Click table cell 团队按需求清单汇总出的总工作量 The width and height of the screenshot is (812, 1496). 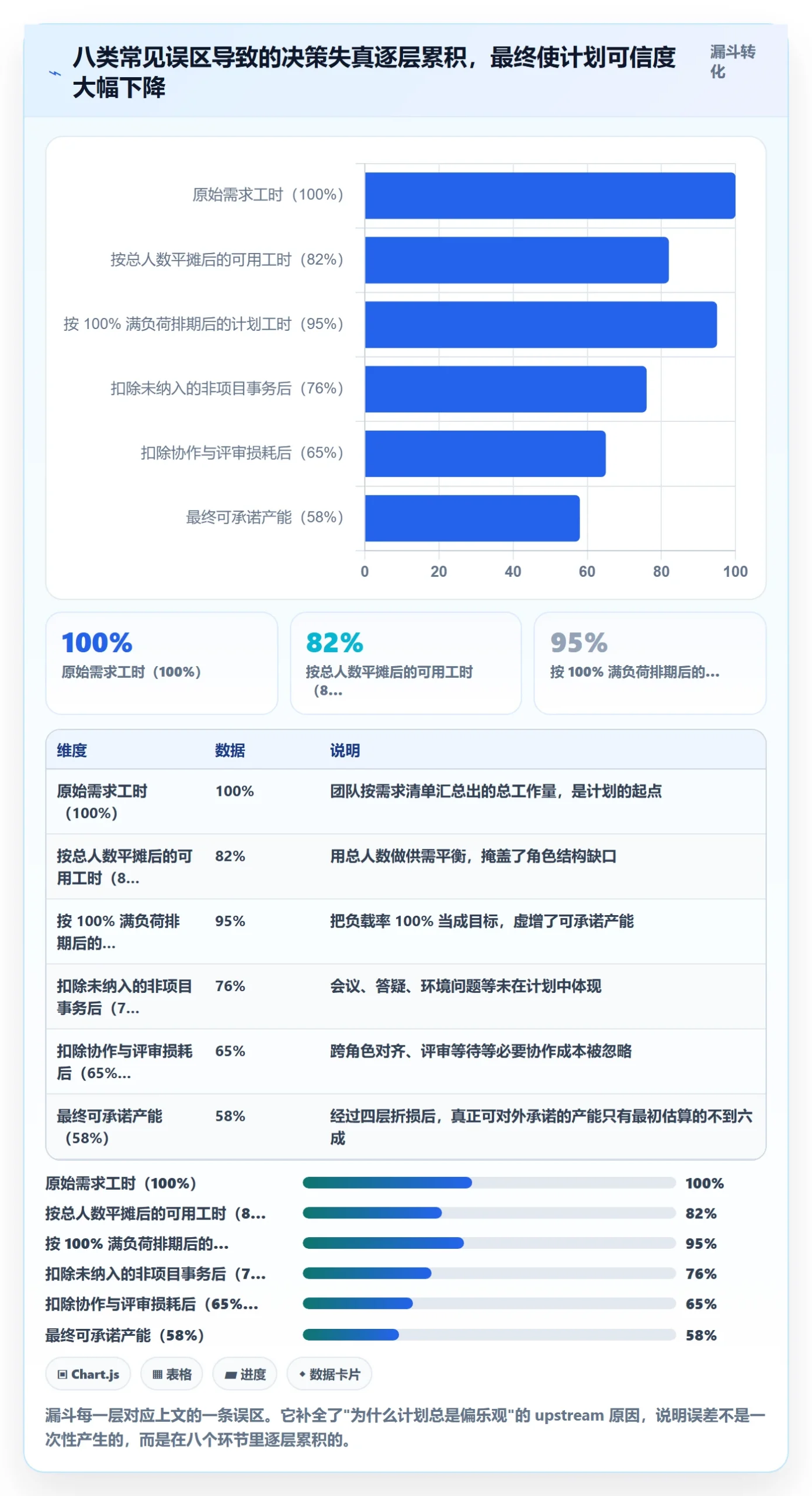pyautogui.click(x=495, y=791)
